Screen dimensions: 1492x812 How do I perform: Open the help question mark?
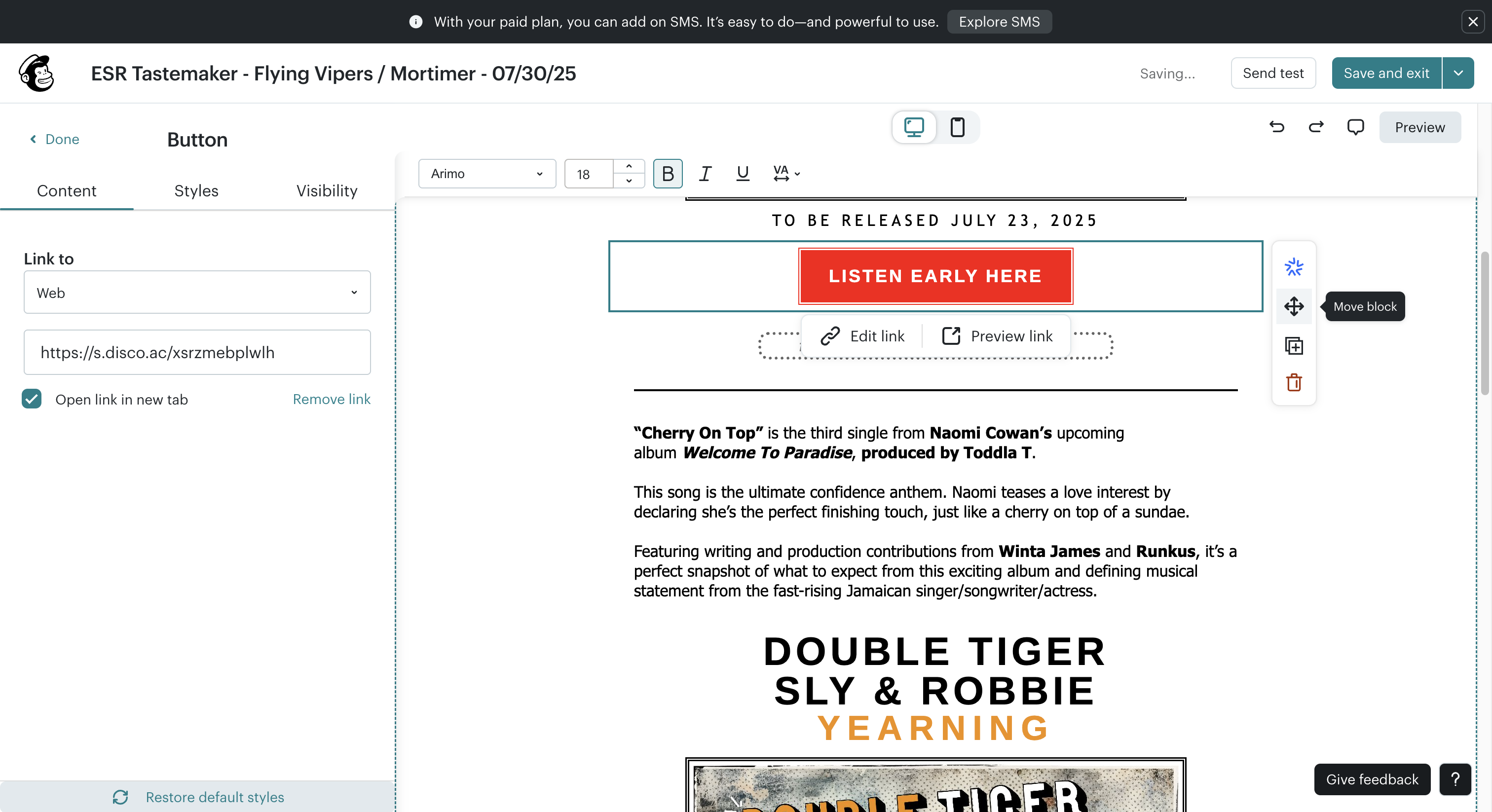1455,779
